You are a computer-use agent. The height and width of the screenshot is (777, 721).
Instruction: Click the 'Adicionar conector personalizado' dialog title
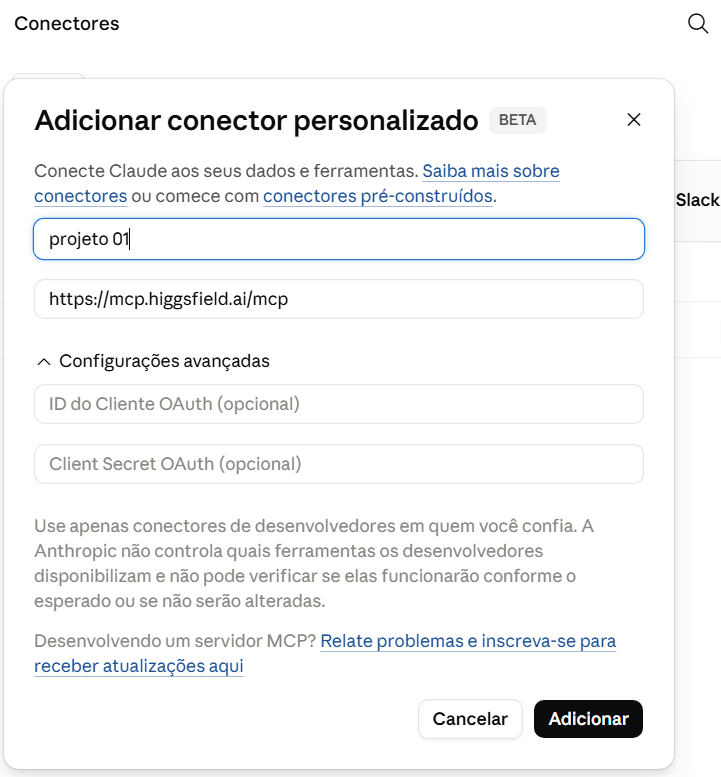tap(256, 120)
